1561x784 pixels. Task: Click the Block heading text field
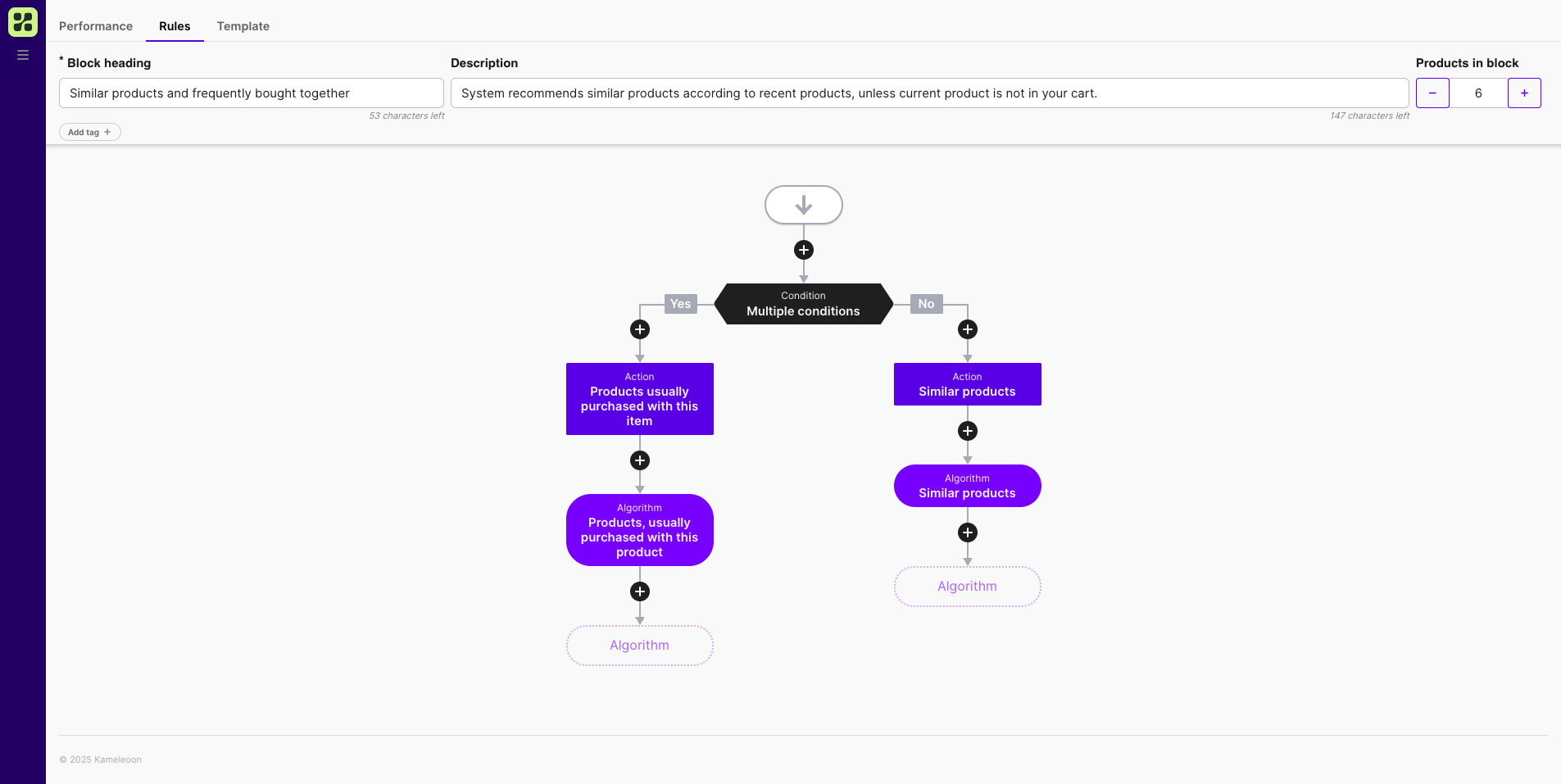pyautogui.click(x=251, y=93)
